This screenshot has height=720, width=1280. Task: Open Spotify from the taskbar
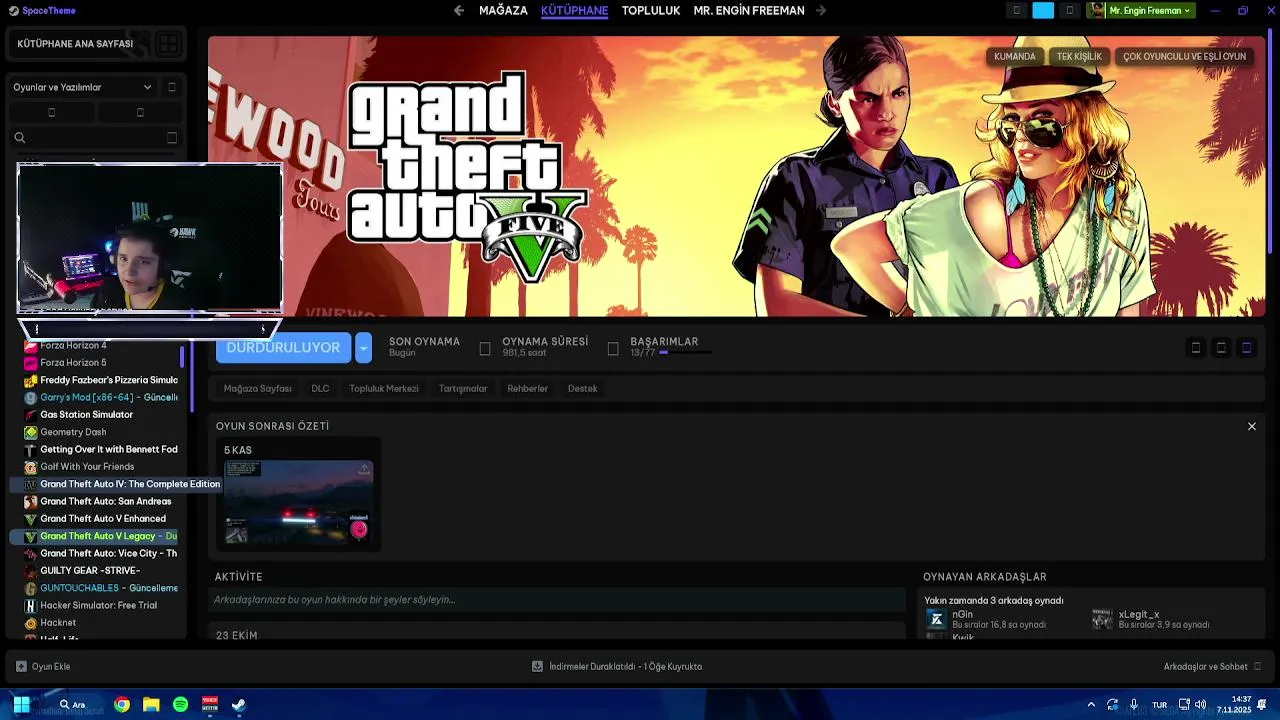180,705
